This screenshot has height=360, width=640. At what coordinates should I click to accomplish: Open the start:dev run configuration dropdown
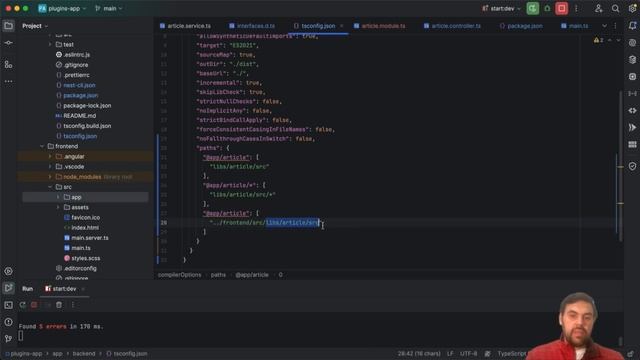pyautogui.click(x=501, y=8)
